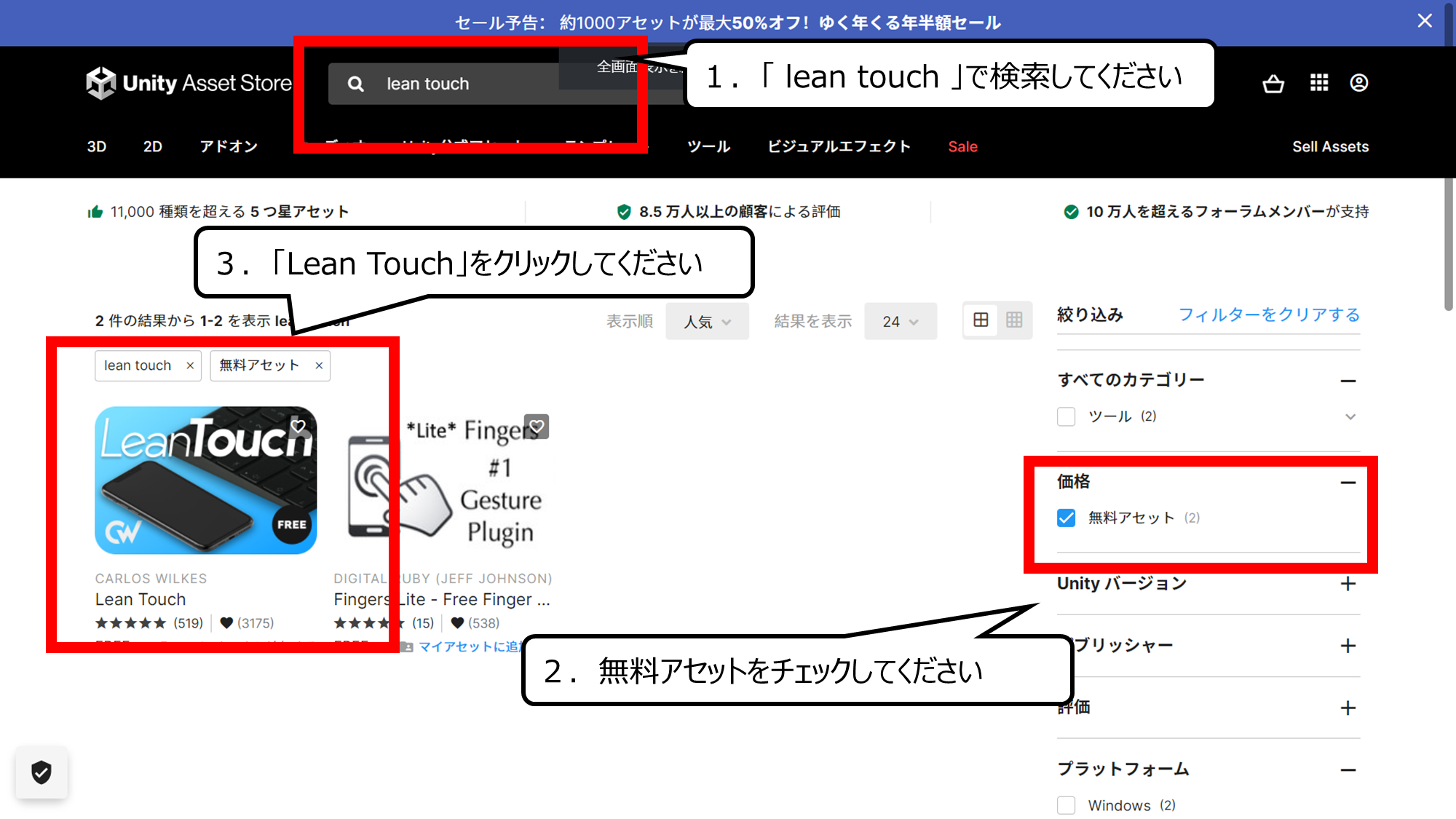The height and width of the screenshot is (819, 1456).
Task: Open the アドオン category menu
Action: [229, 146]
